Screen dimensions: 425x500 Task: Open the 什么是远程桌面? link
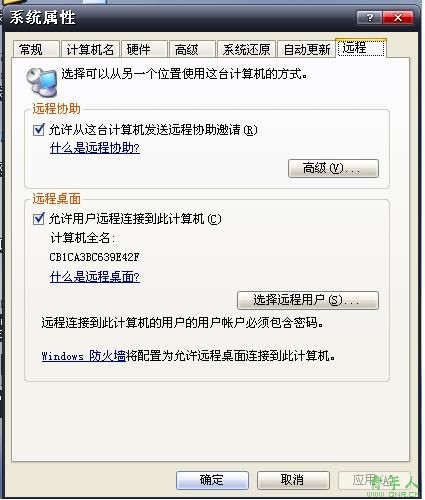pyautogui.click(x=95, y=277)
